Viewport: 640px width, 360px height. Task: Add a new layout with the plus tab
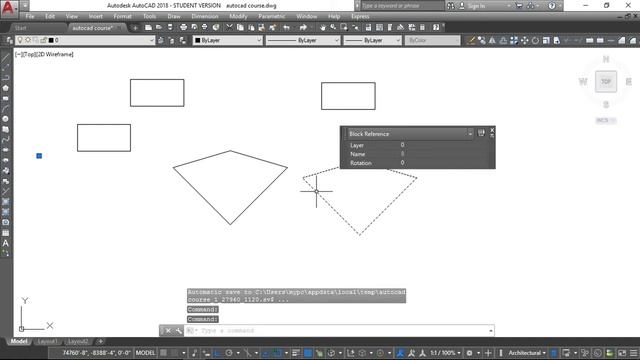100,341
